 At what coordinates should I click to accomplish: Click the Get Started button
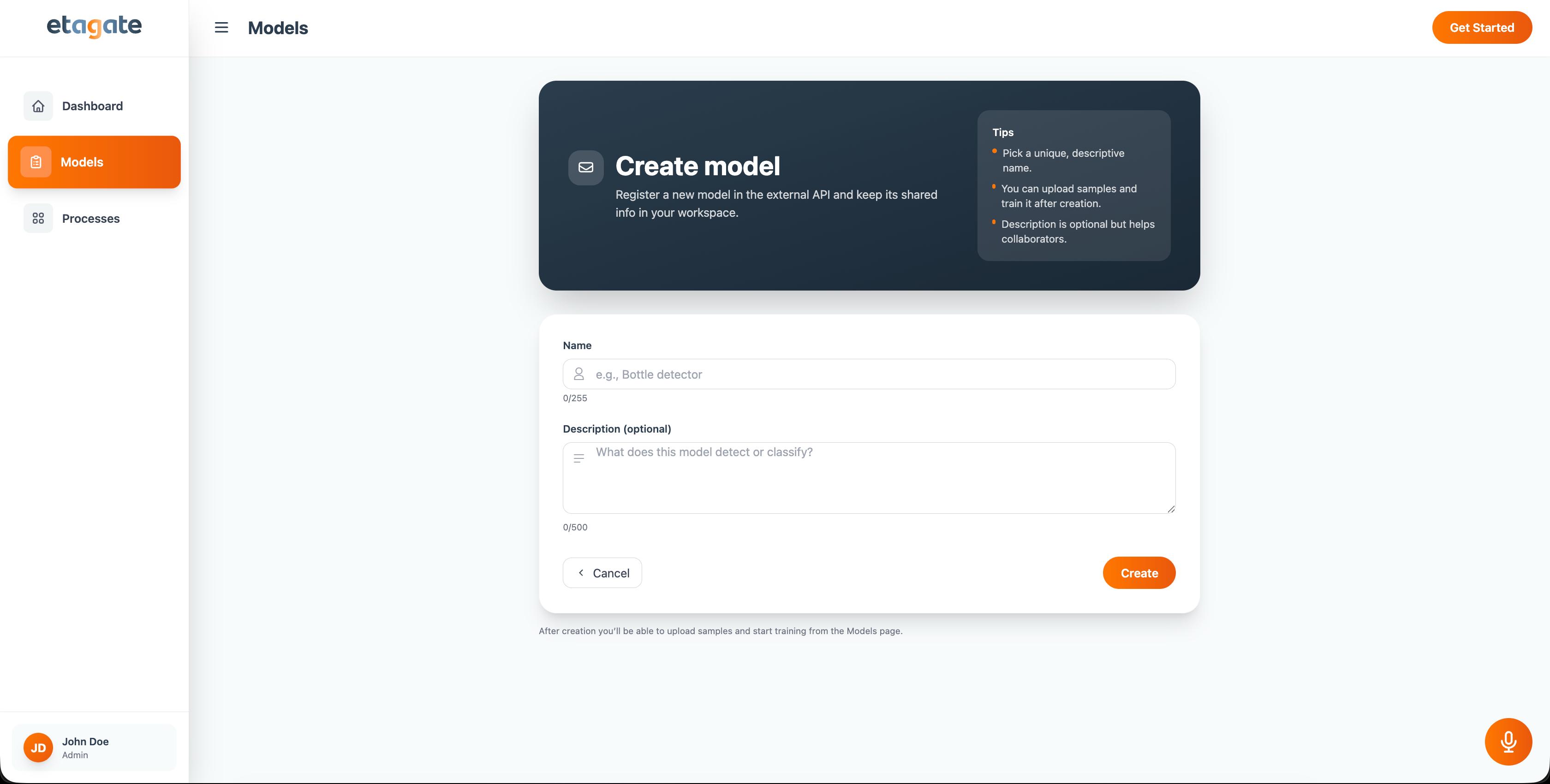(1481, 28)
